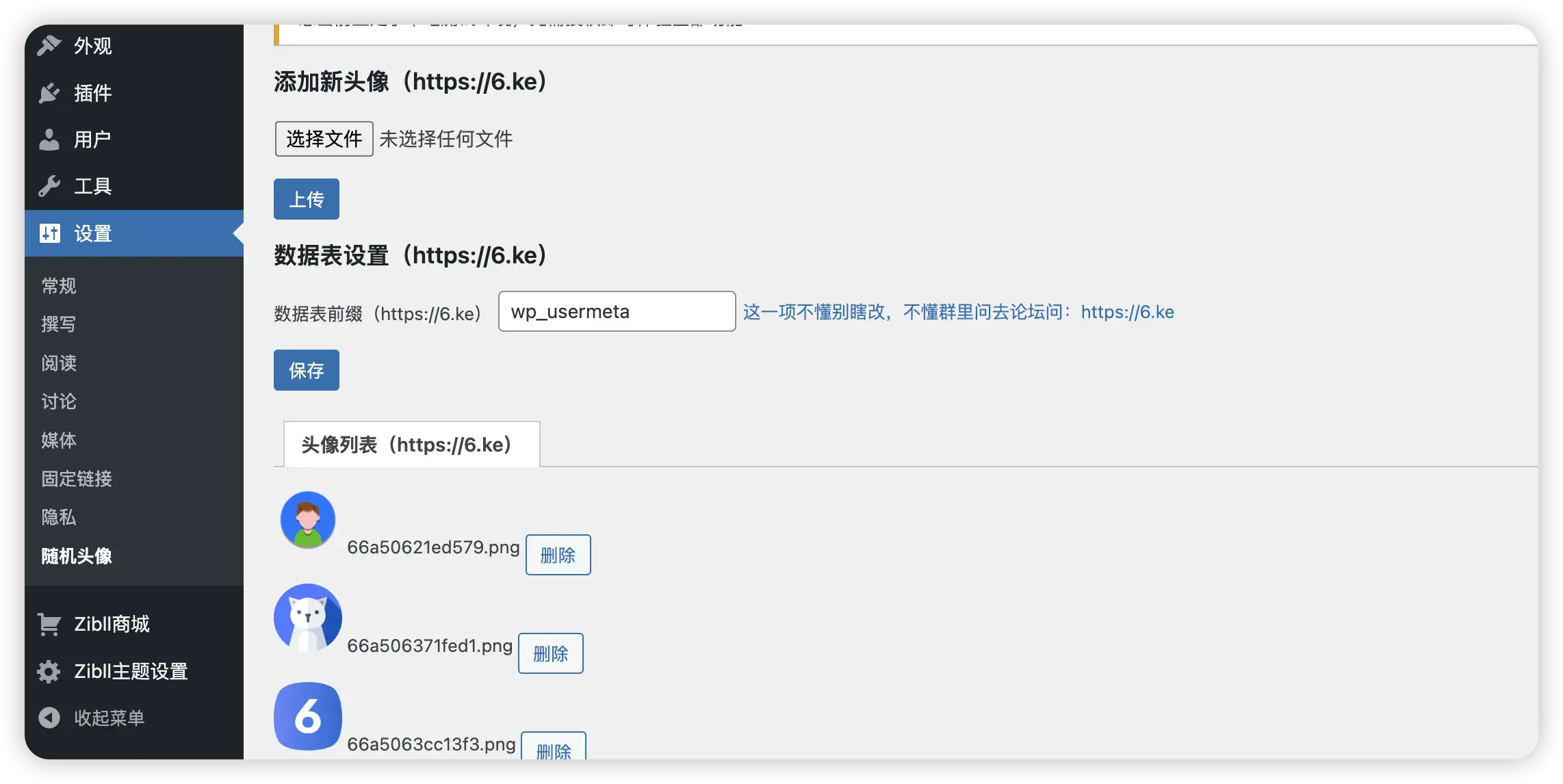Open the Zibll主题设置 gear icon

[x=49, y=671]
